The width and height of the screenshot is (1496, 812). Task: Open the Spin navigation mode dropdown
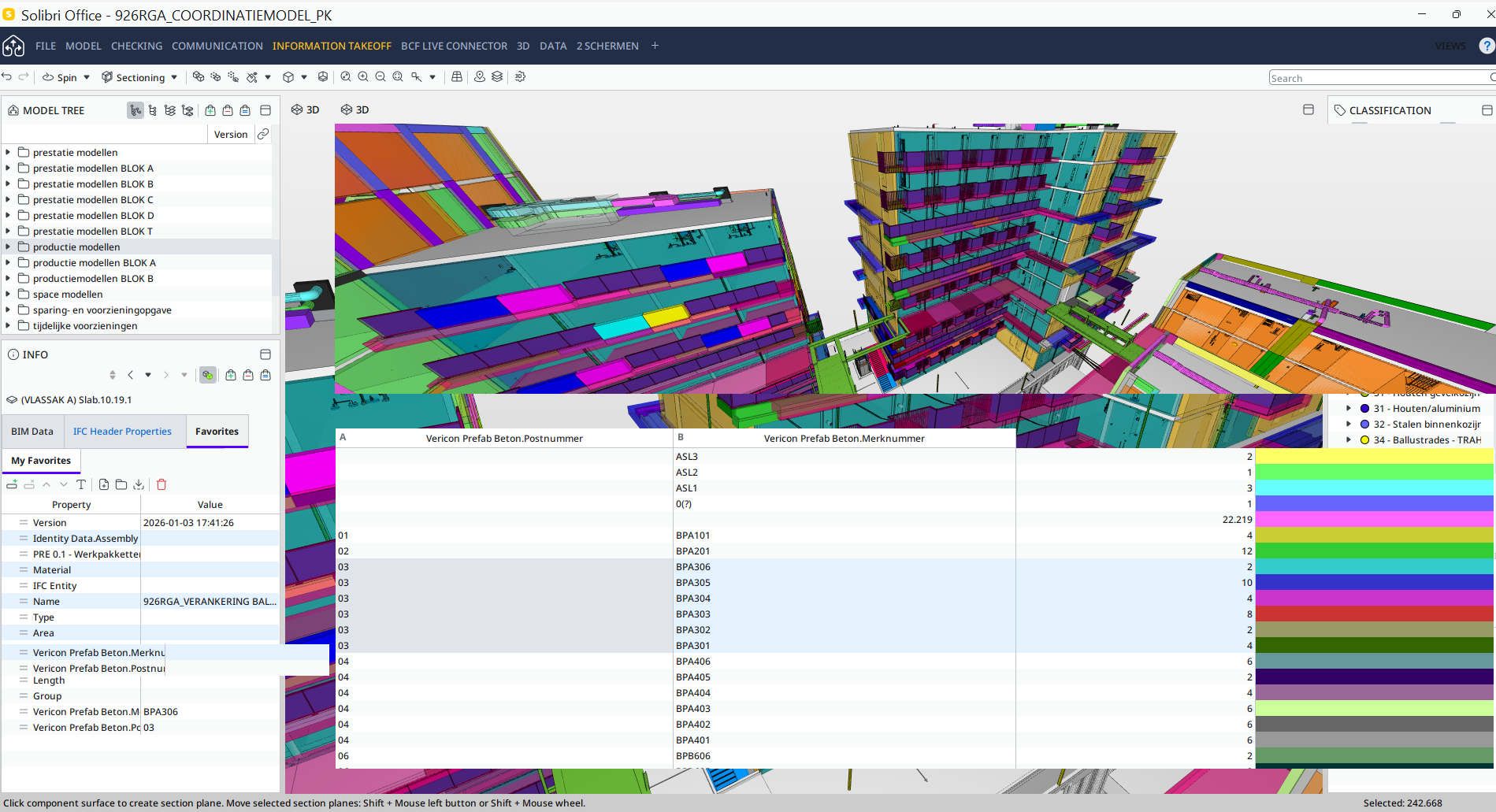(87, 78)
